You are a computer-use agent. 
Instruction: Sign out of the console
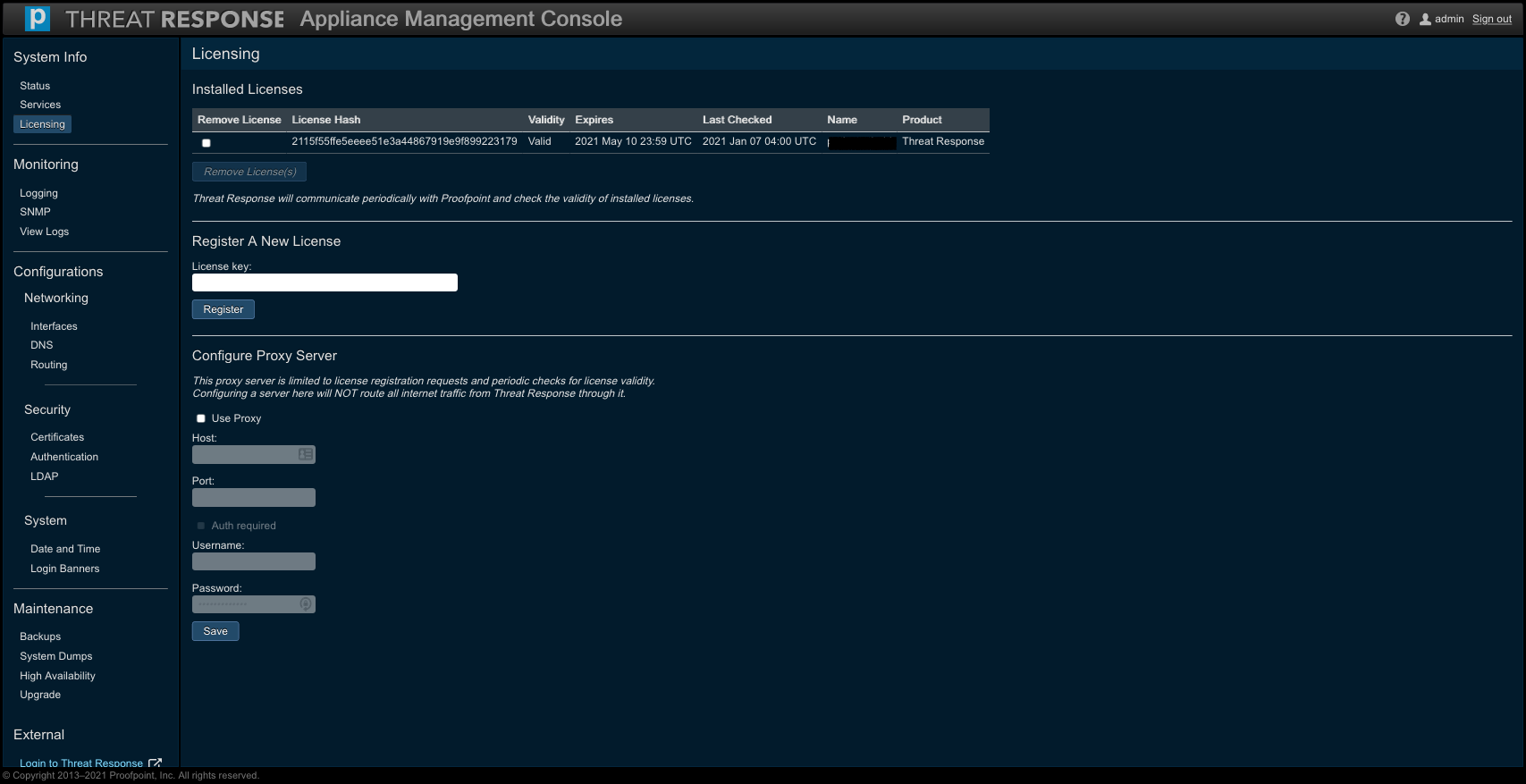point(1491,19)
